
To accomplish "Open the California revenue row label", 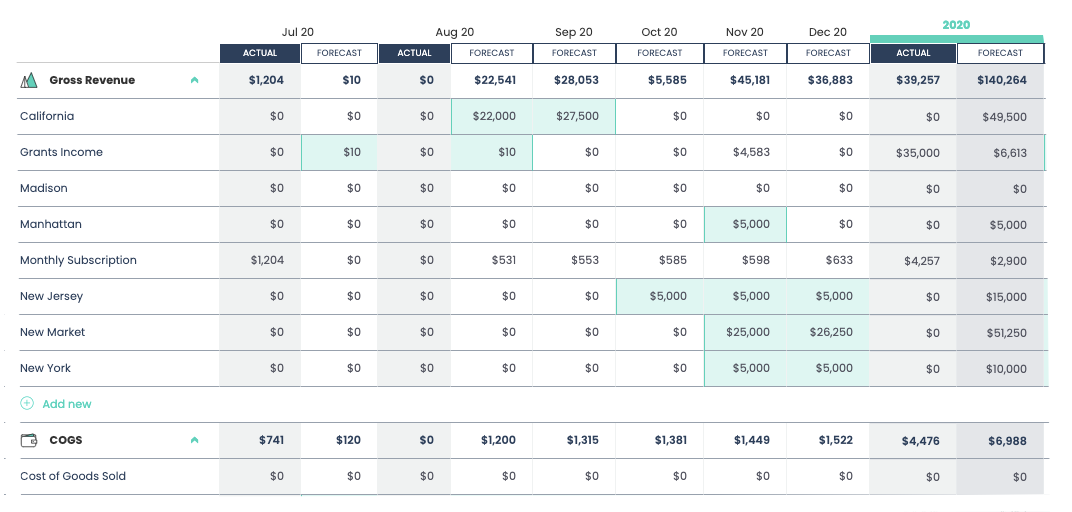I will point(47,116).
